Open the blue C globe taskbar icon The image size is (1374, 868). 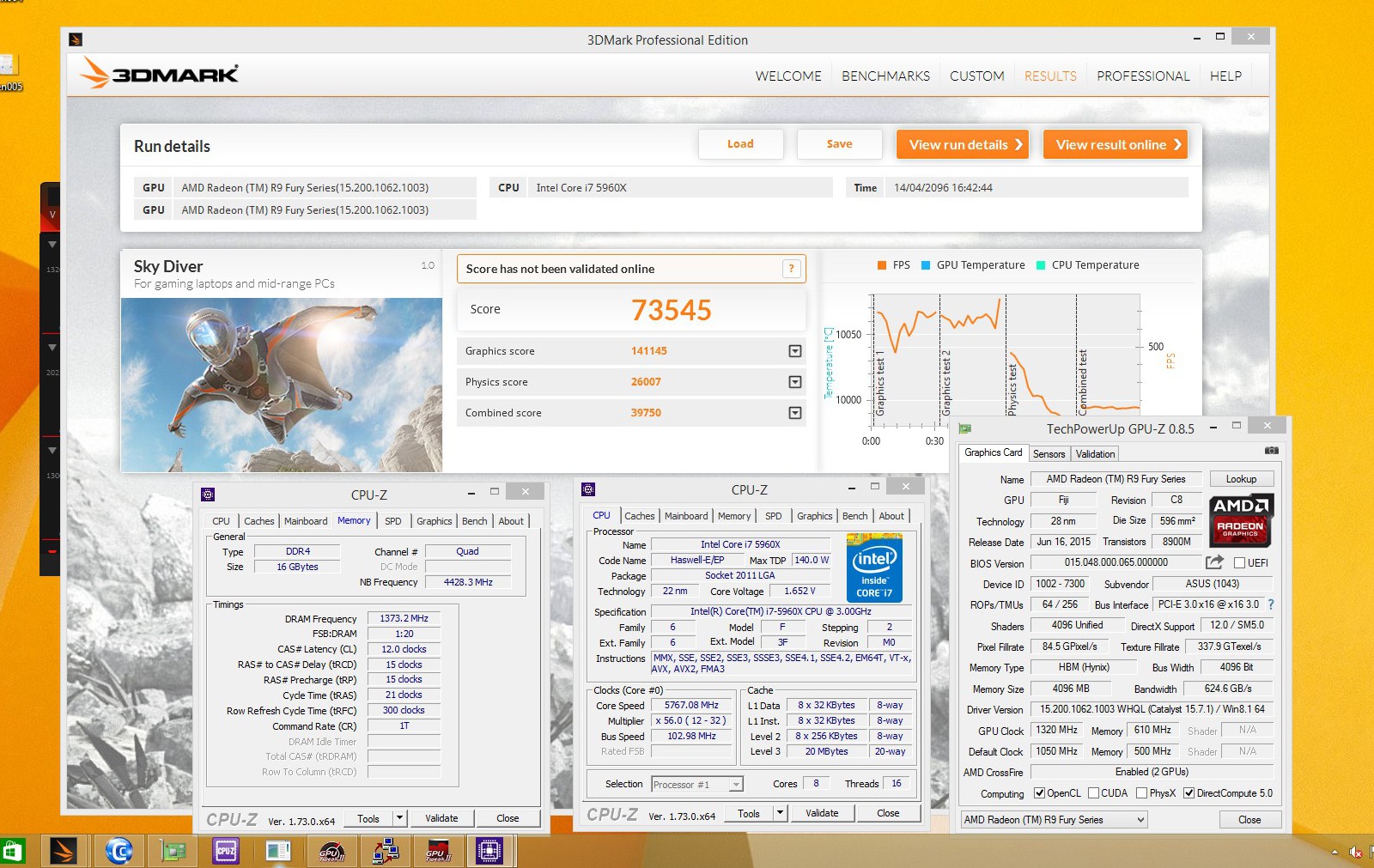pos(119,852)
